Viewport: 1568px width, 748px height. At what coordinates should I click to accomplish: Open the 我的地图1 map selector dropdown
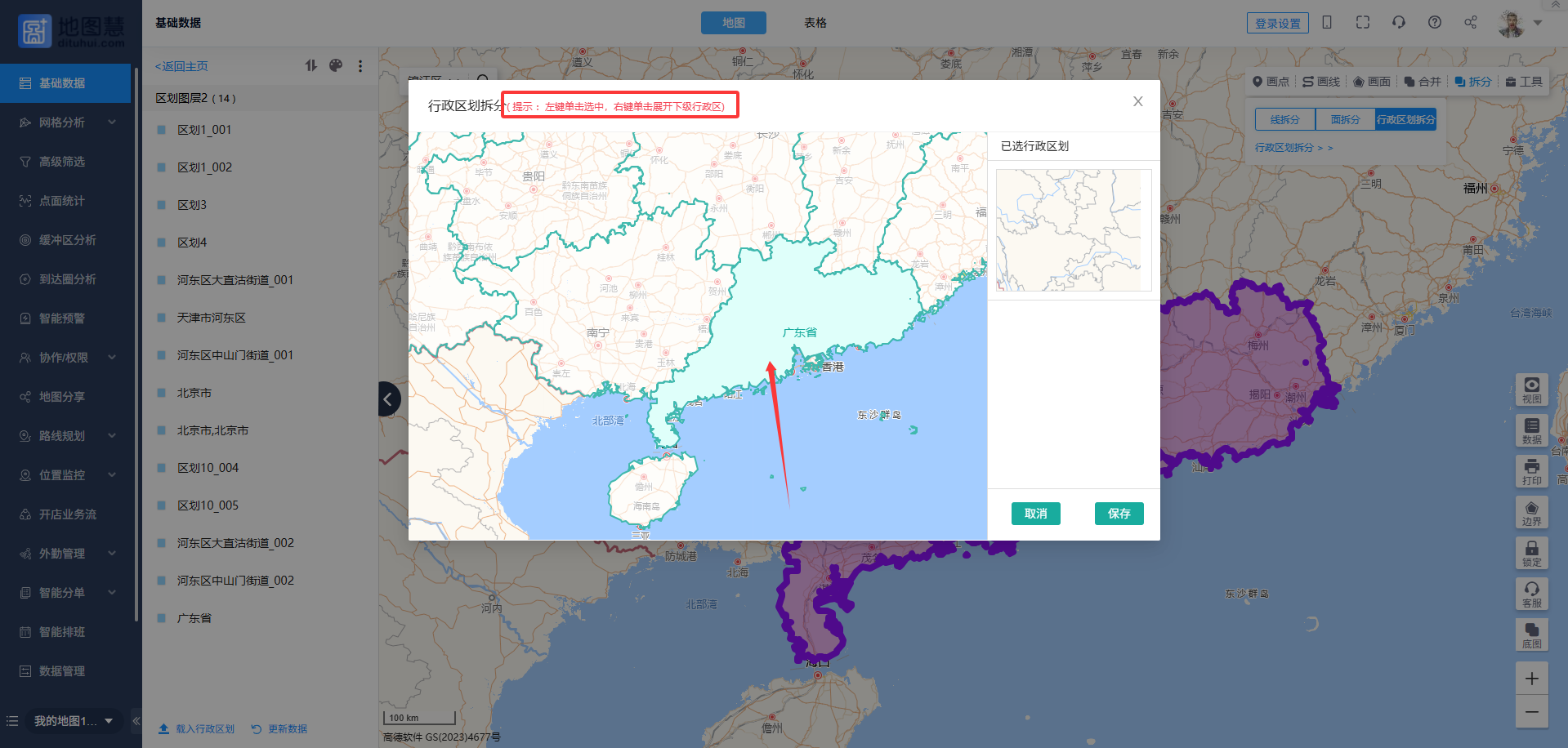(74, 721)
